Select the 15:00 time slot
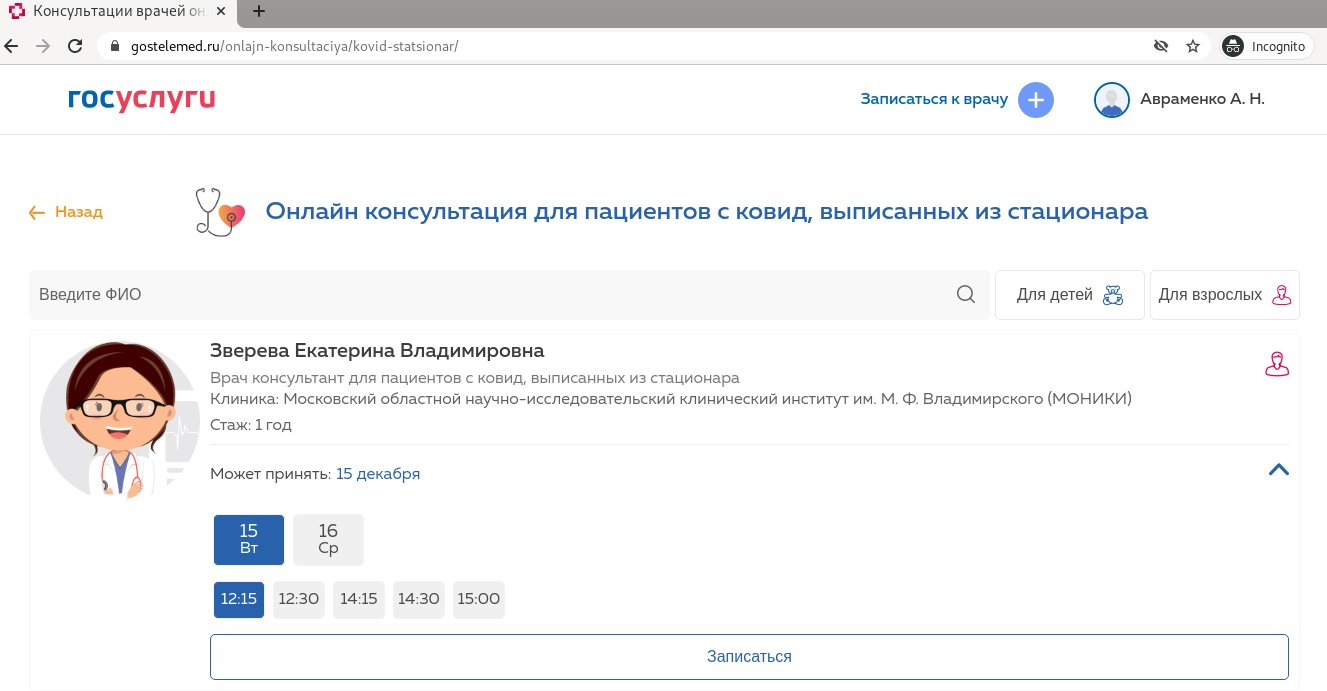The width and height of the screenshot is (1327, 691). tap(478, 599)
